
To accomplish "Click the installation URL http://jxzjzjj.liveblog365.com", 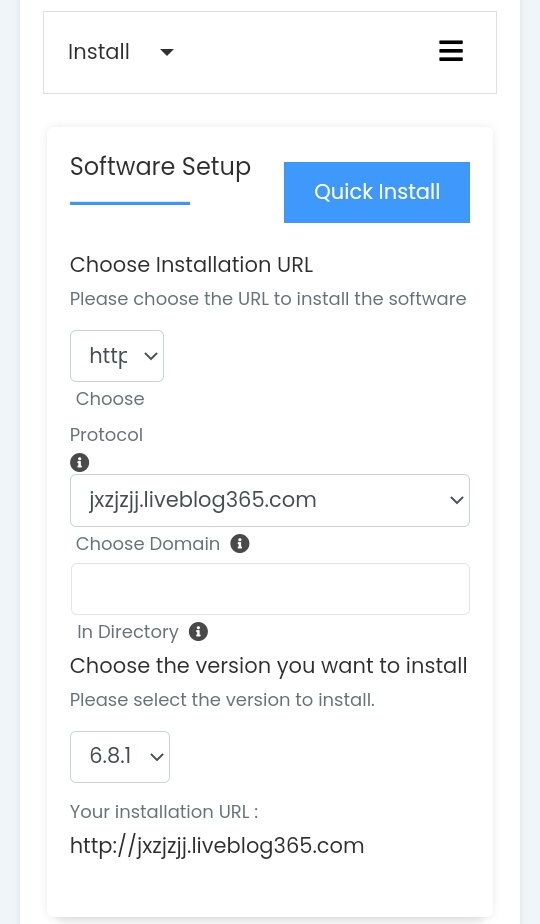I will pyautogui.click(x=217, y=846).
